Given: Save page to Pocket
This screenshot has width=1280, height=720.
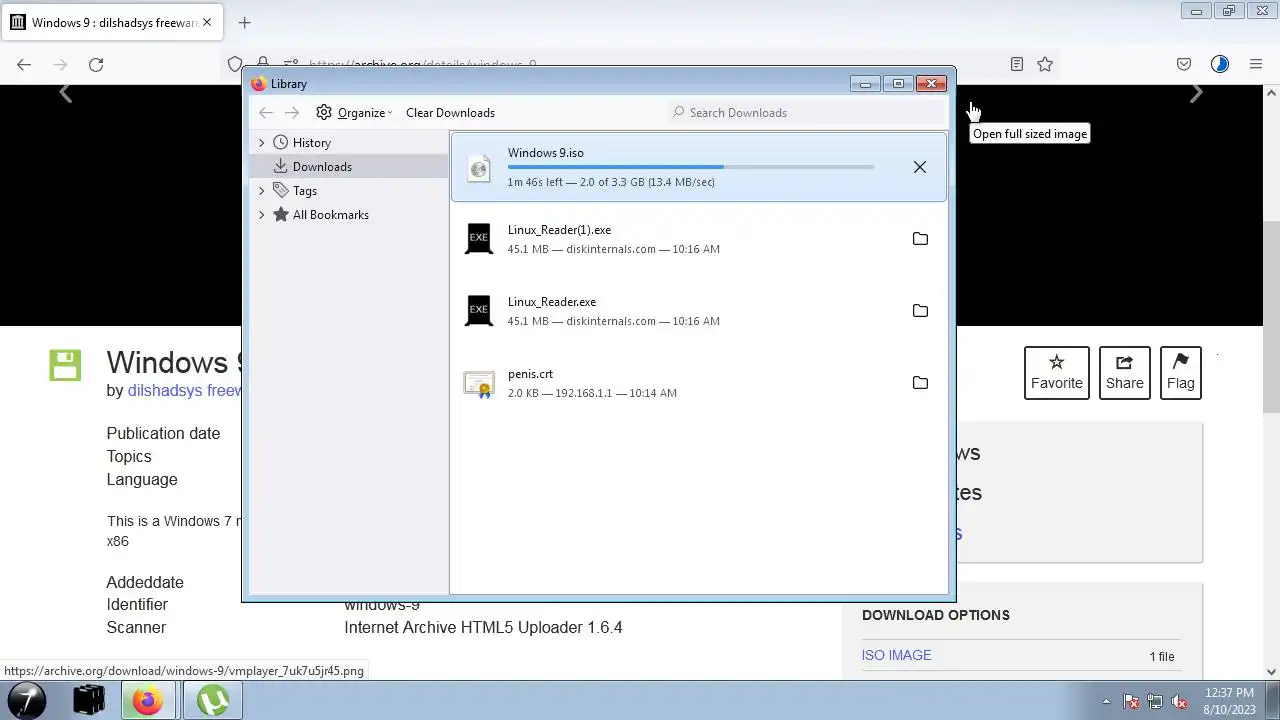Looking at the screenshot, I should pos(1184,64).
